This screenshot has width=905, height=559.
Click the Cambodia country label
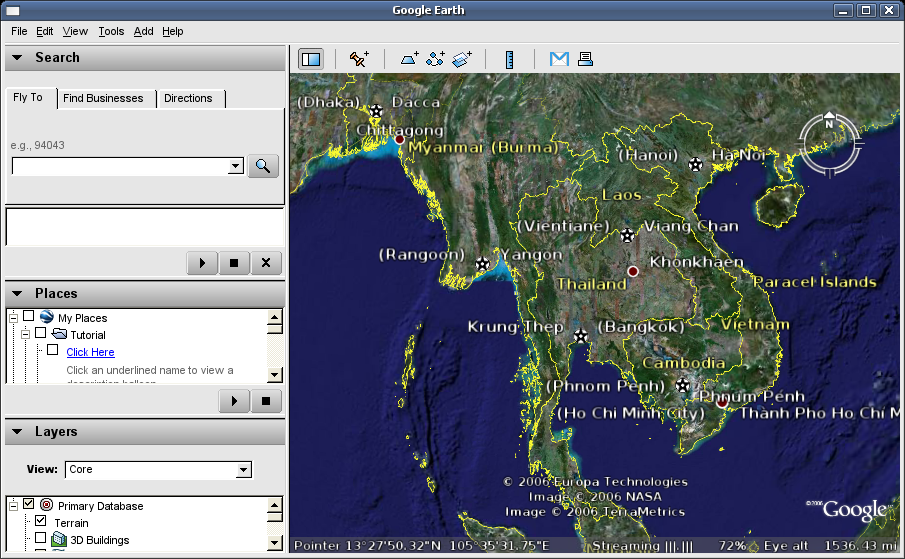click(x=684, y=363)
